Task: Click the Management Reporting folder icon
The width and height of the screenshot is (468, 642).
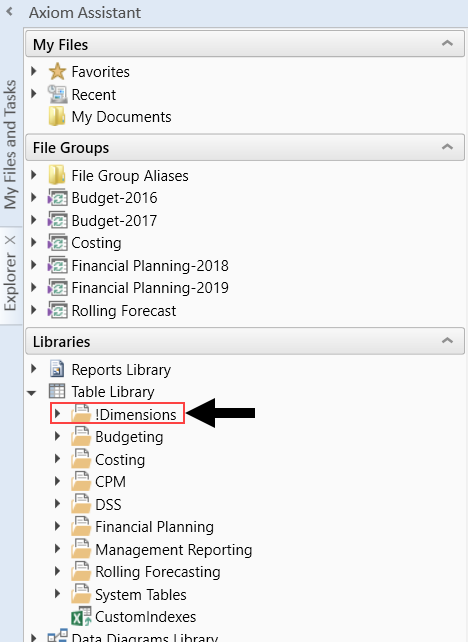Action: coord(81,549)
